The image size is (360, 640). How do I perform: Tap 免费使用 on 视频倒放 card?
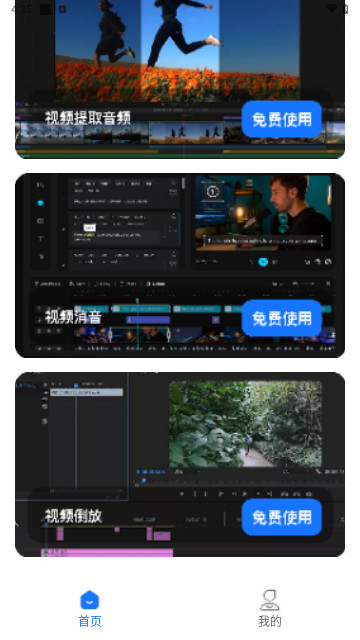coord(282,517)
